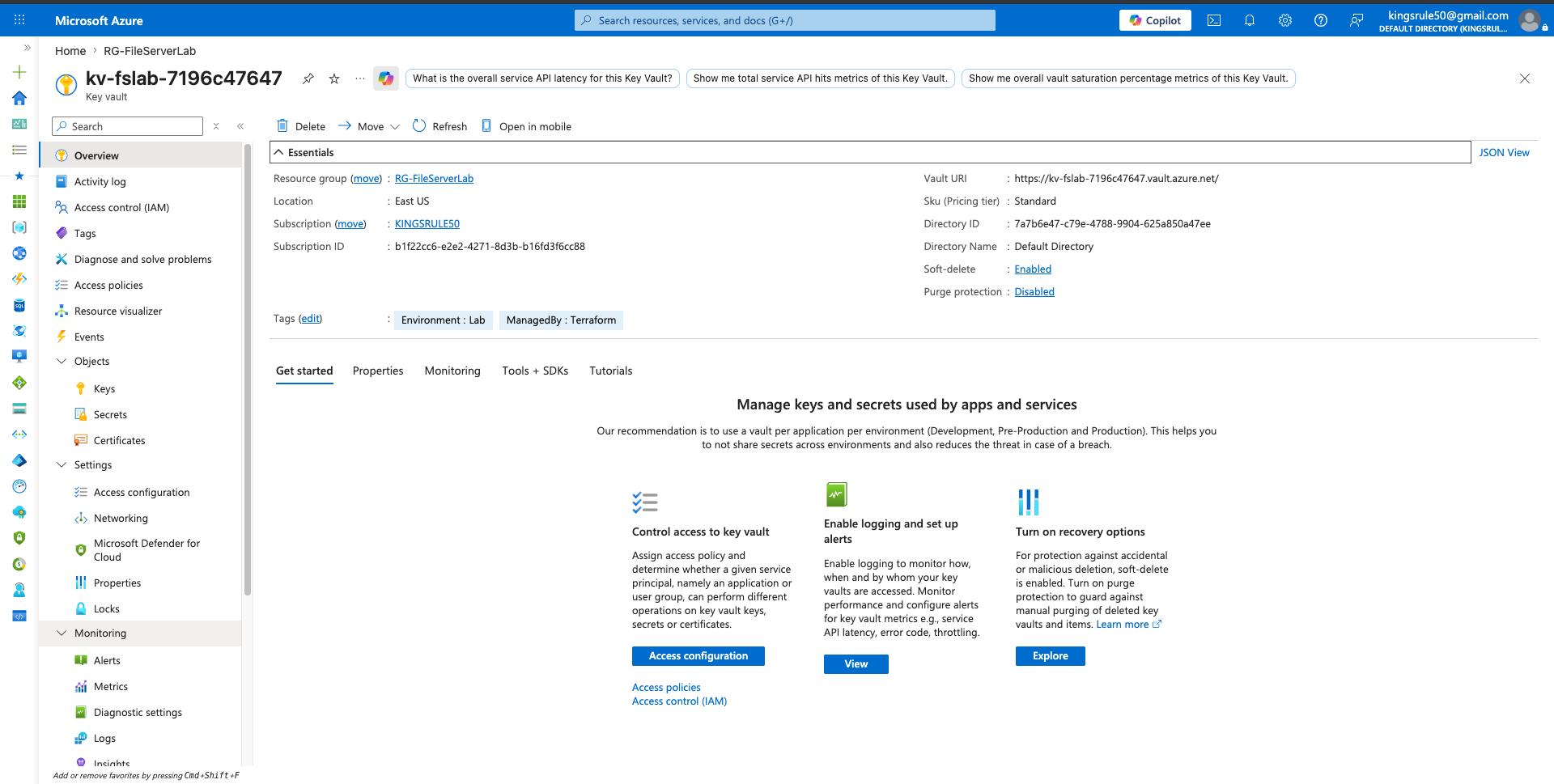Open the Copilot icon beside the title
The height and width of the screenshot is (784, 1554).
[386, 78]
